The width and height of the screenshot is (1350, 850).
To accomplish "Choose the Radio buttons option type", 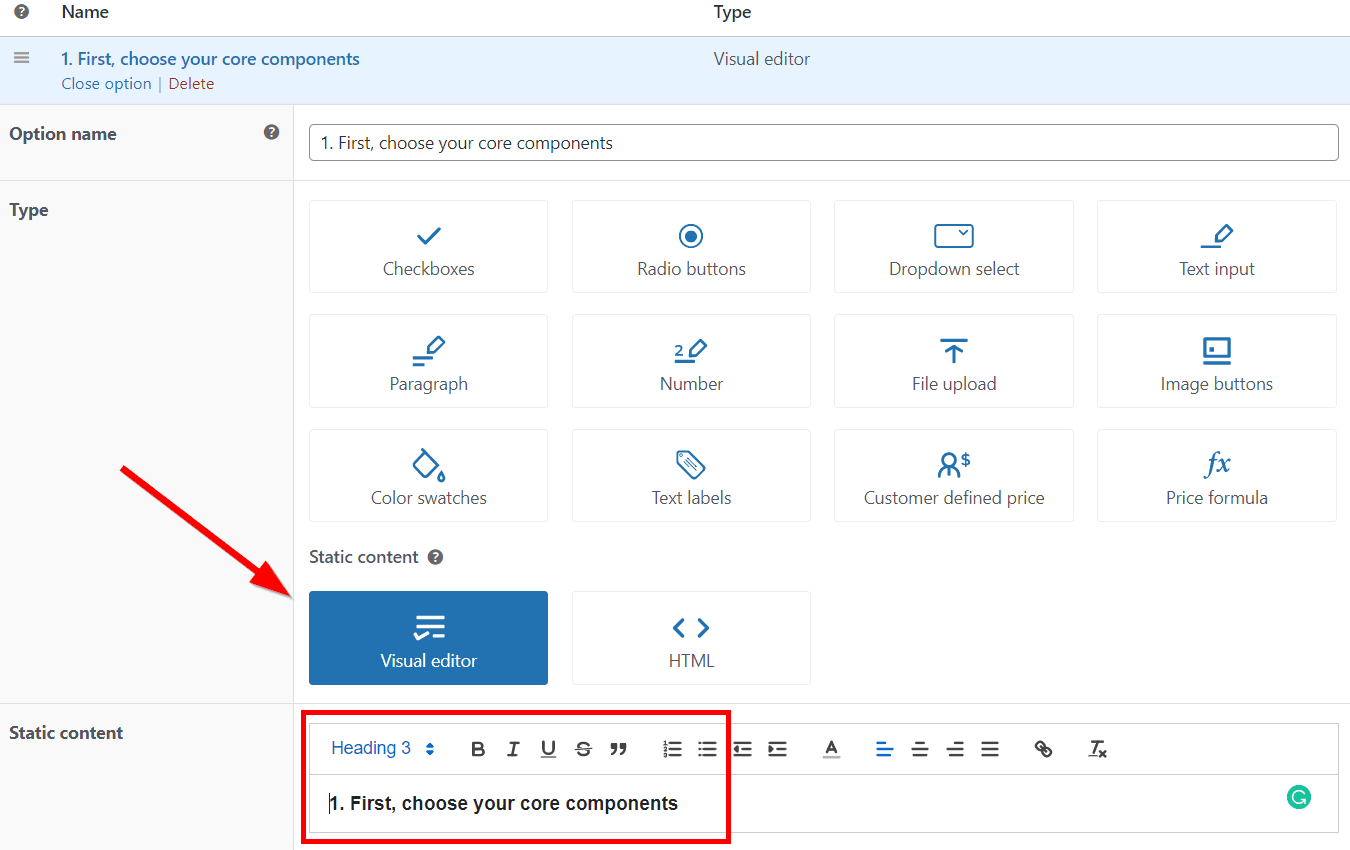I will pyautogui.click(x=691, y=247).
